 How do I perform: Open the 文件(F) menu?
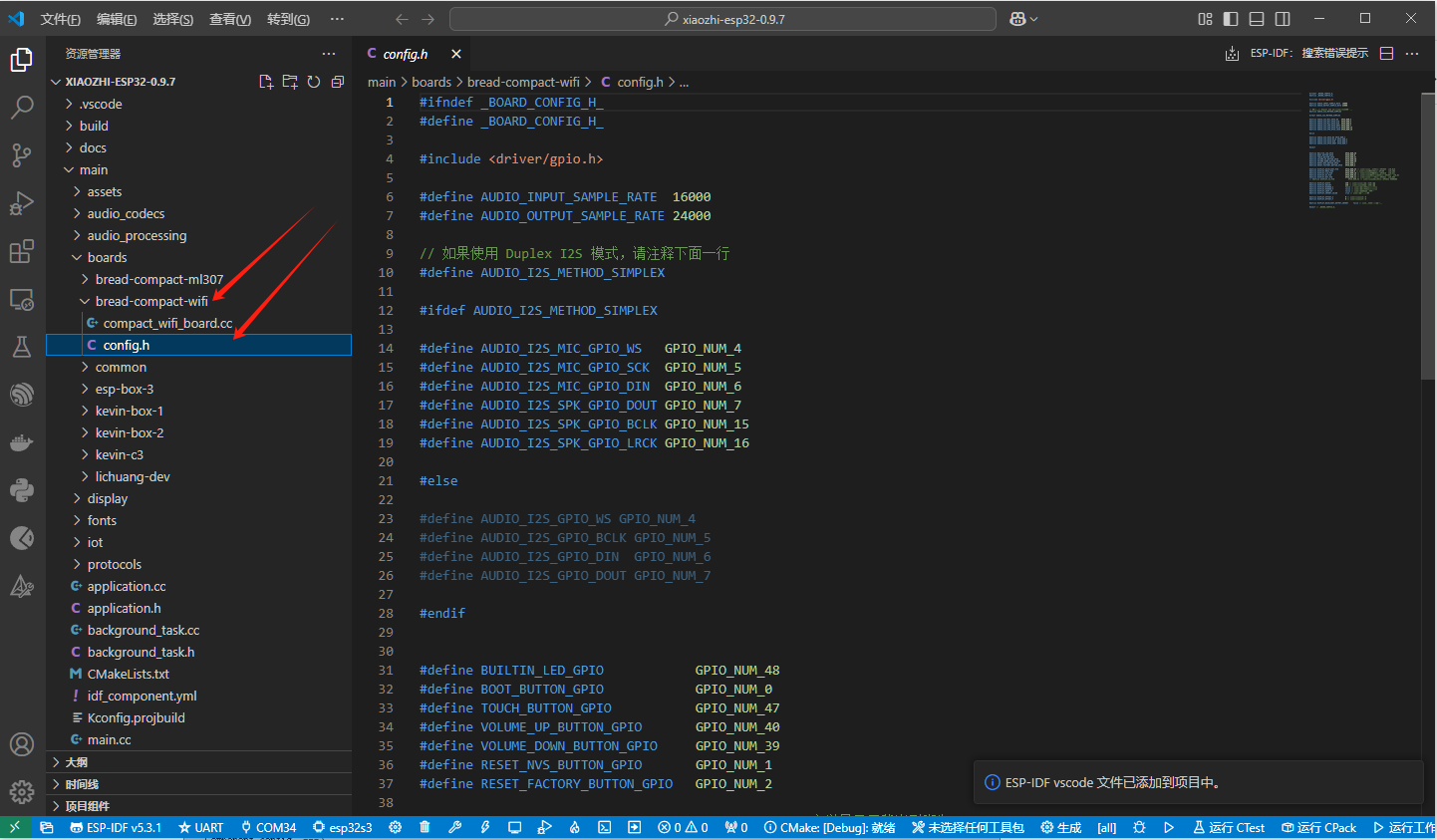coord(61,19)
